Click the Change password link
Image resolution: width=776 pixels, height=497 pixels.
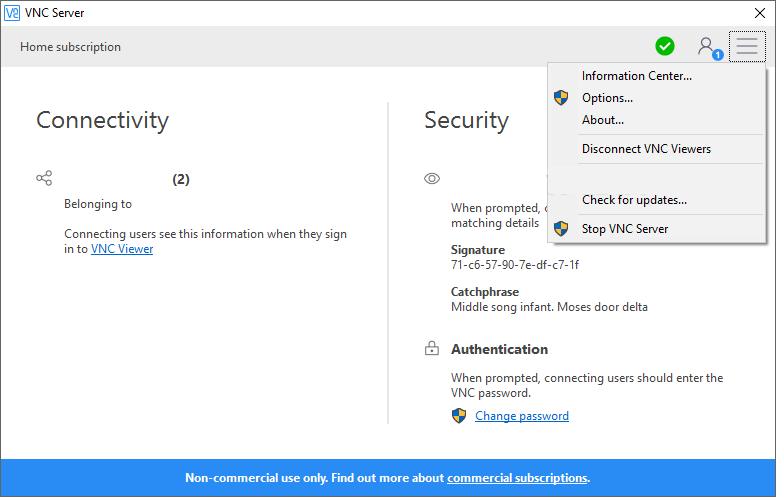522,416
